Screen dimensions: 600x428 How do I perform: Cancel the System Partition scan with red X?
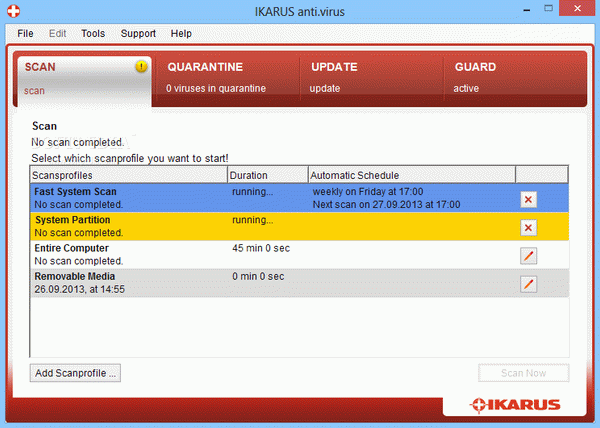[528, 228]
